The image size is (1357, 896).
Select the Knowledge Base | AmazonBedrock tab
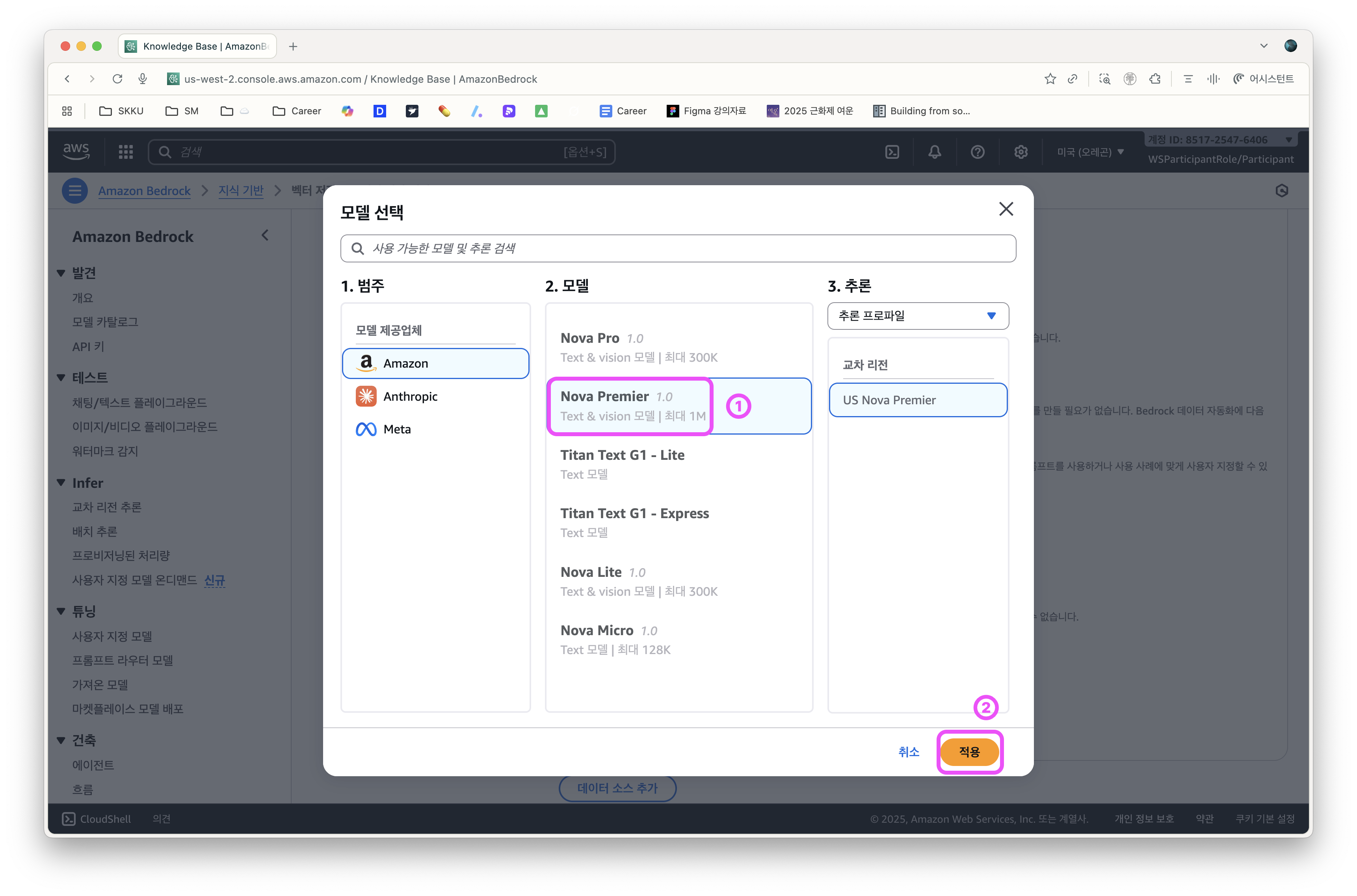[x=198, y=46]
